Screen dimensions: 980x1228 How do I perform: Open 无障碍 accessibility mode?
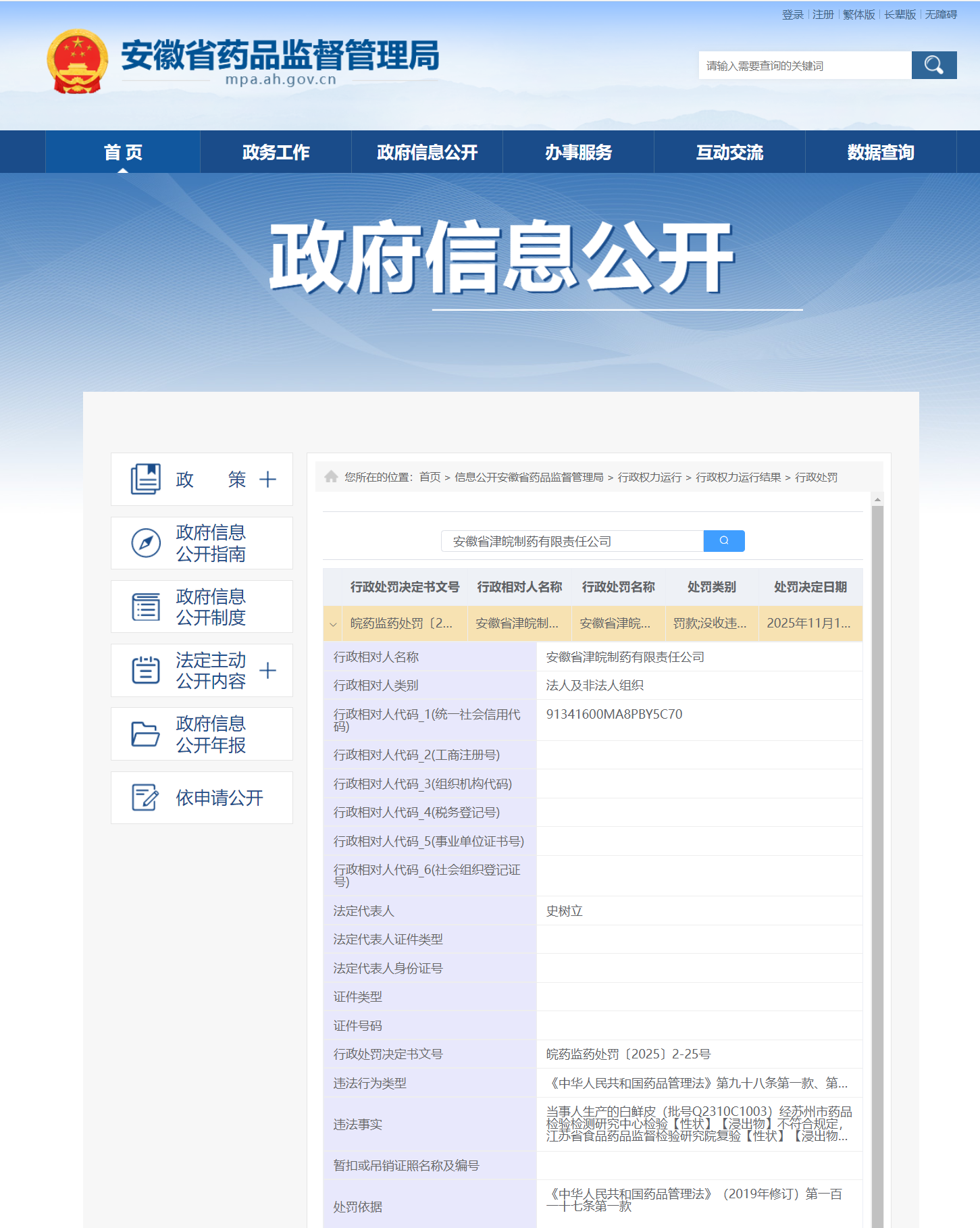tap(942, 15)
